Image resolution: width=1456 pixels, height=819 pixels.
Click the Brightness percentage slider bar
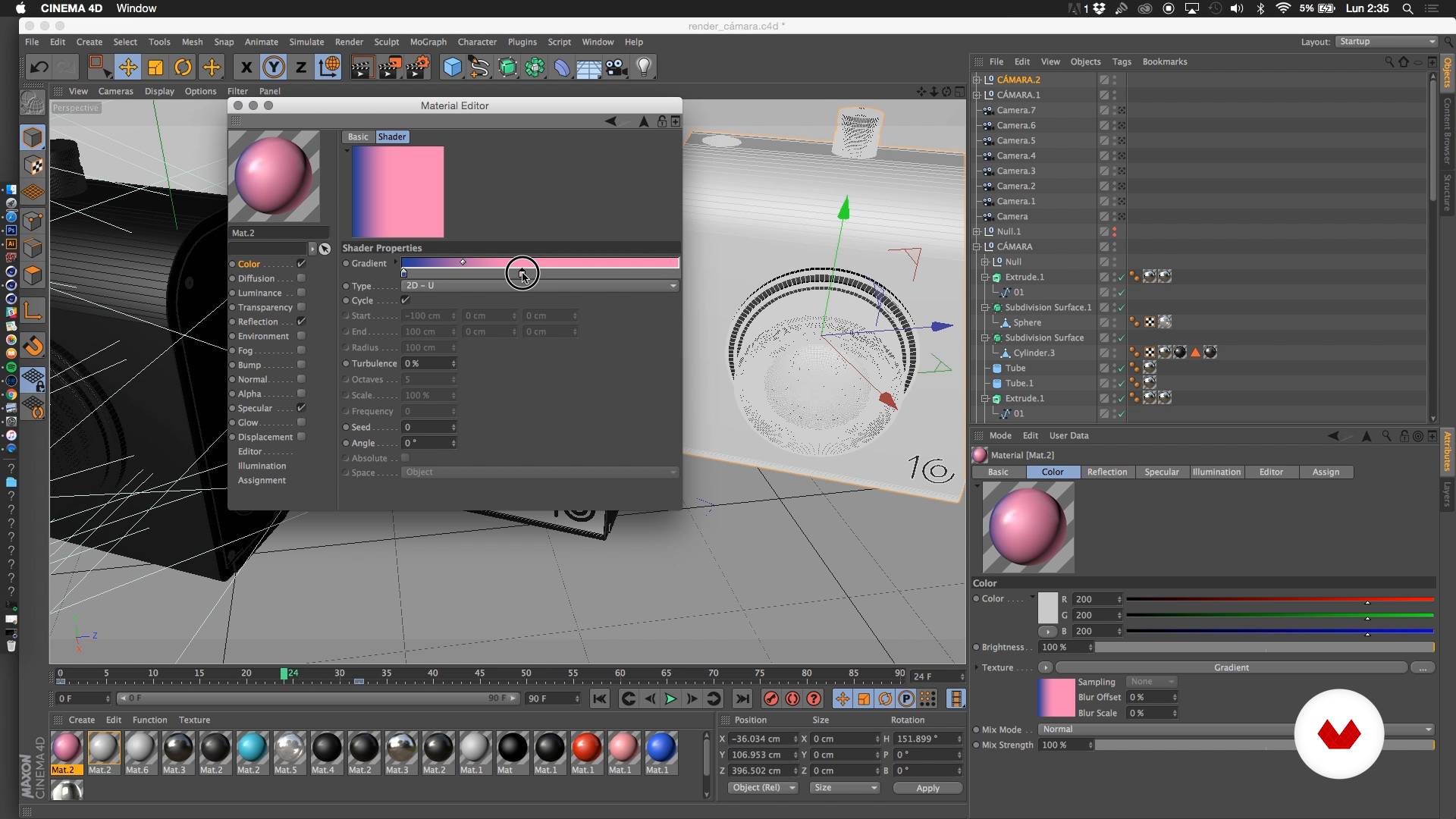pyautogui.click(x=1264, y=647)
